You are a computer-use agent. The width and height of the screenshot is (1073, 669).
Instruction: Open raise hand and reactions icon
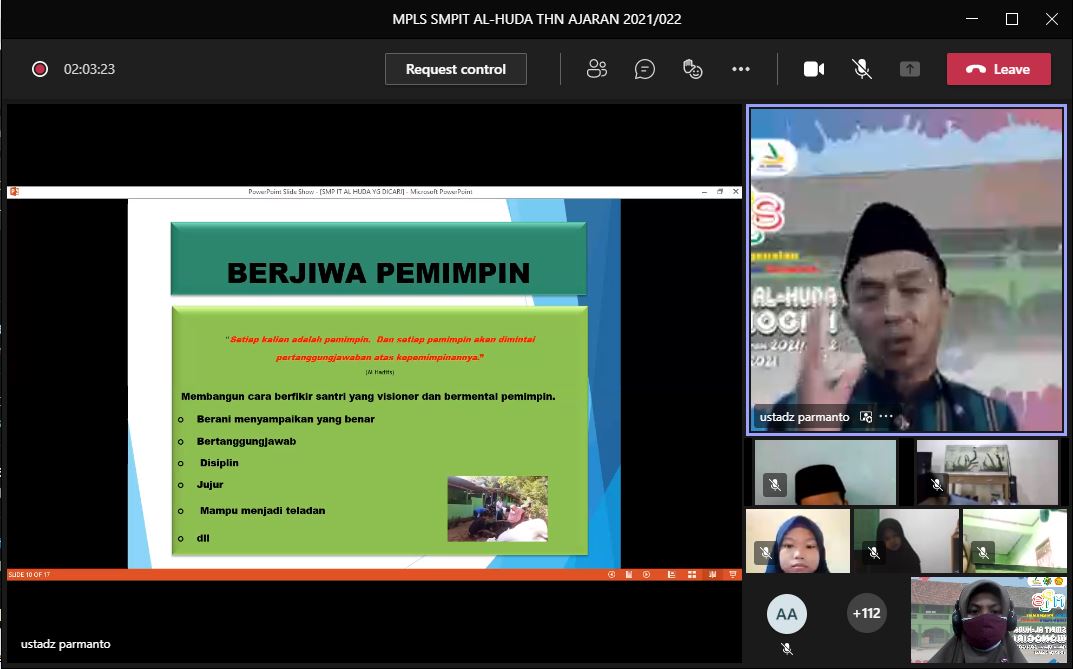[692, 69]
